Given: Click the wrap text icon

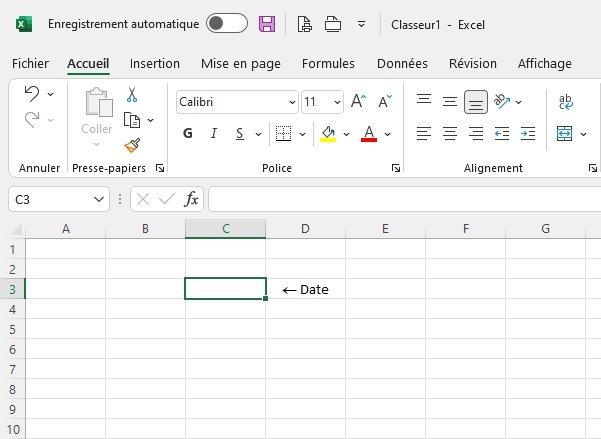Looking at the screenshot, I should [566, 102].
